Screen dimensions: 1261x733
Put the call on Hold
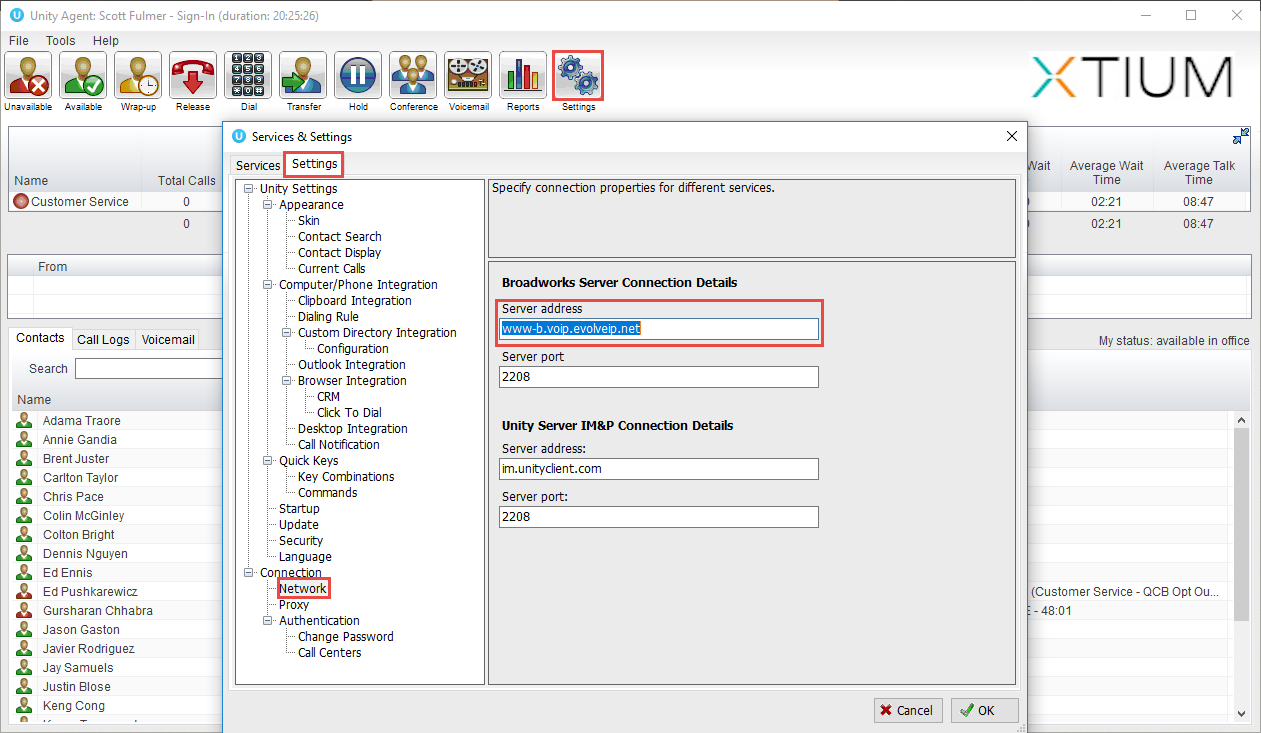[358, 76]
